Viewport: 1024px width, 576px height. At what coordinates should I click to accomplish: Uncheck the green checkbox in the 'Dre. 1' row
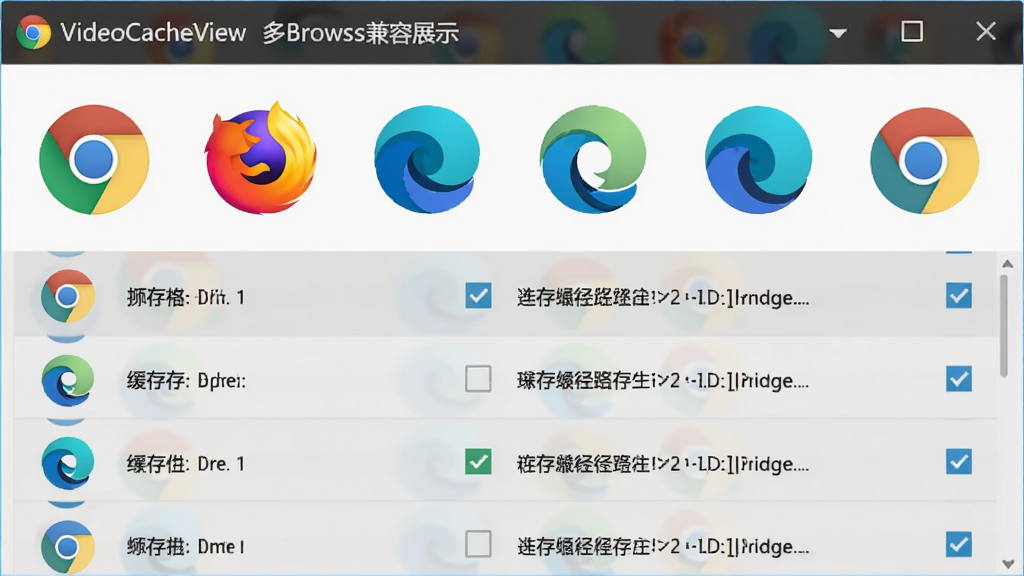click(478, 462)
